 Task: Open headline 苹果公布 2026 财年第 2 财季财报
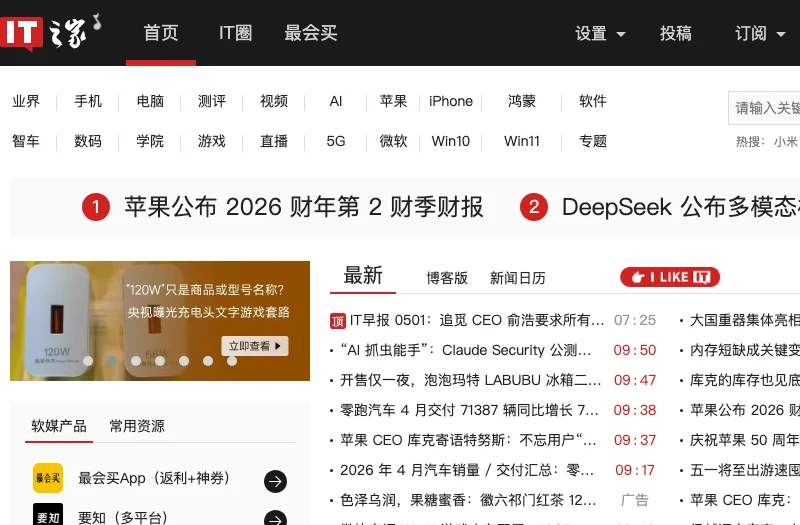click(304, 207)
